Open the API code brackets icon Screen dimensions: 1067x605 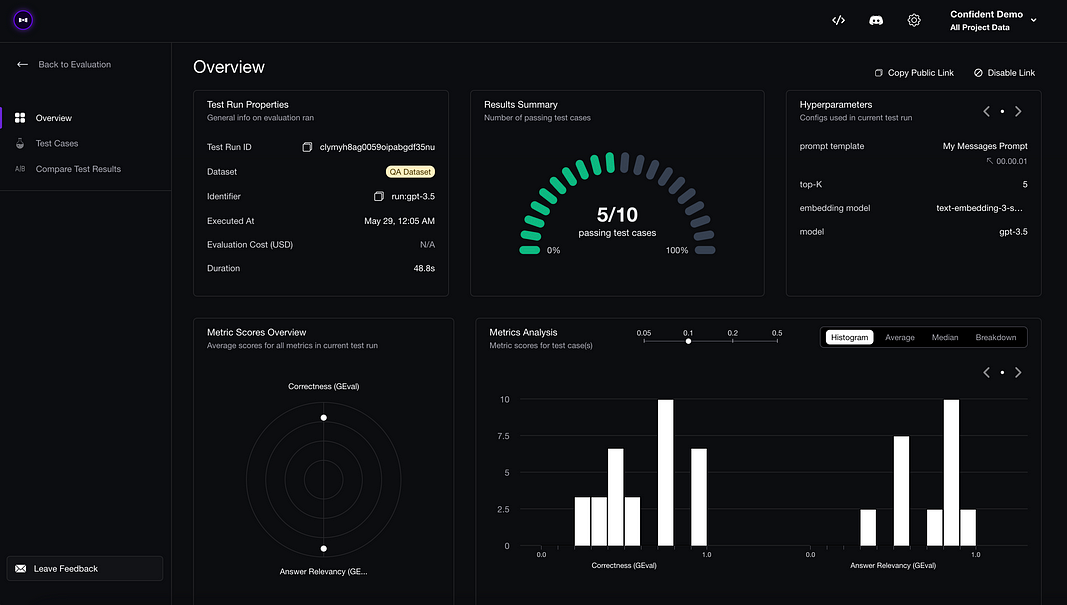tap(838, 20)
